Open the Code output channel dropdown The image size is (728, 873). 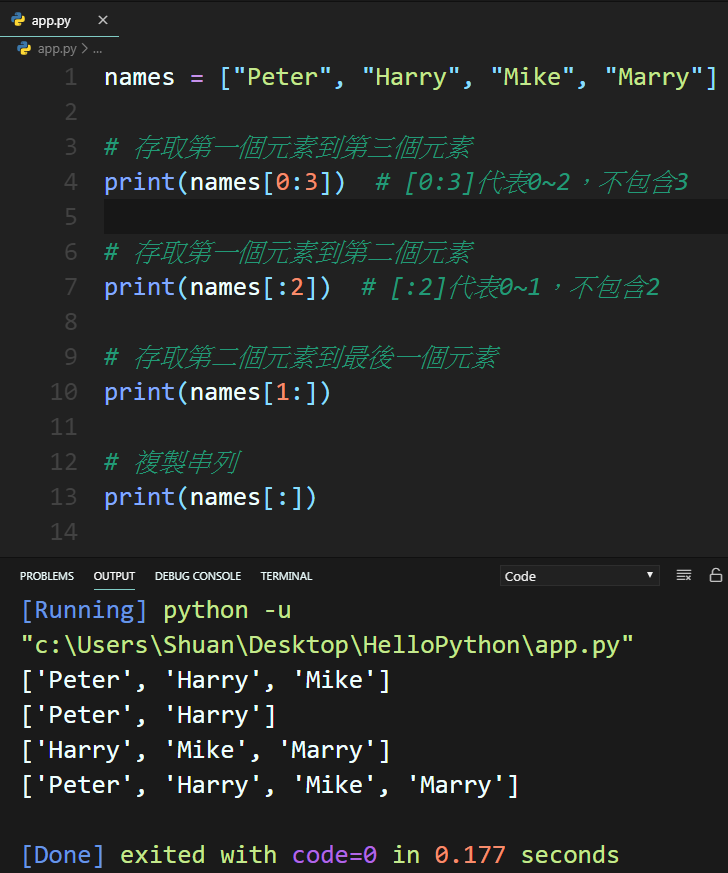pos(578,575)
